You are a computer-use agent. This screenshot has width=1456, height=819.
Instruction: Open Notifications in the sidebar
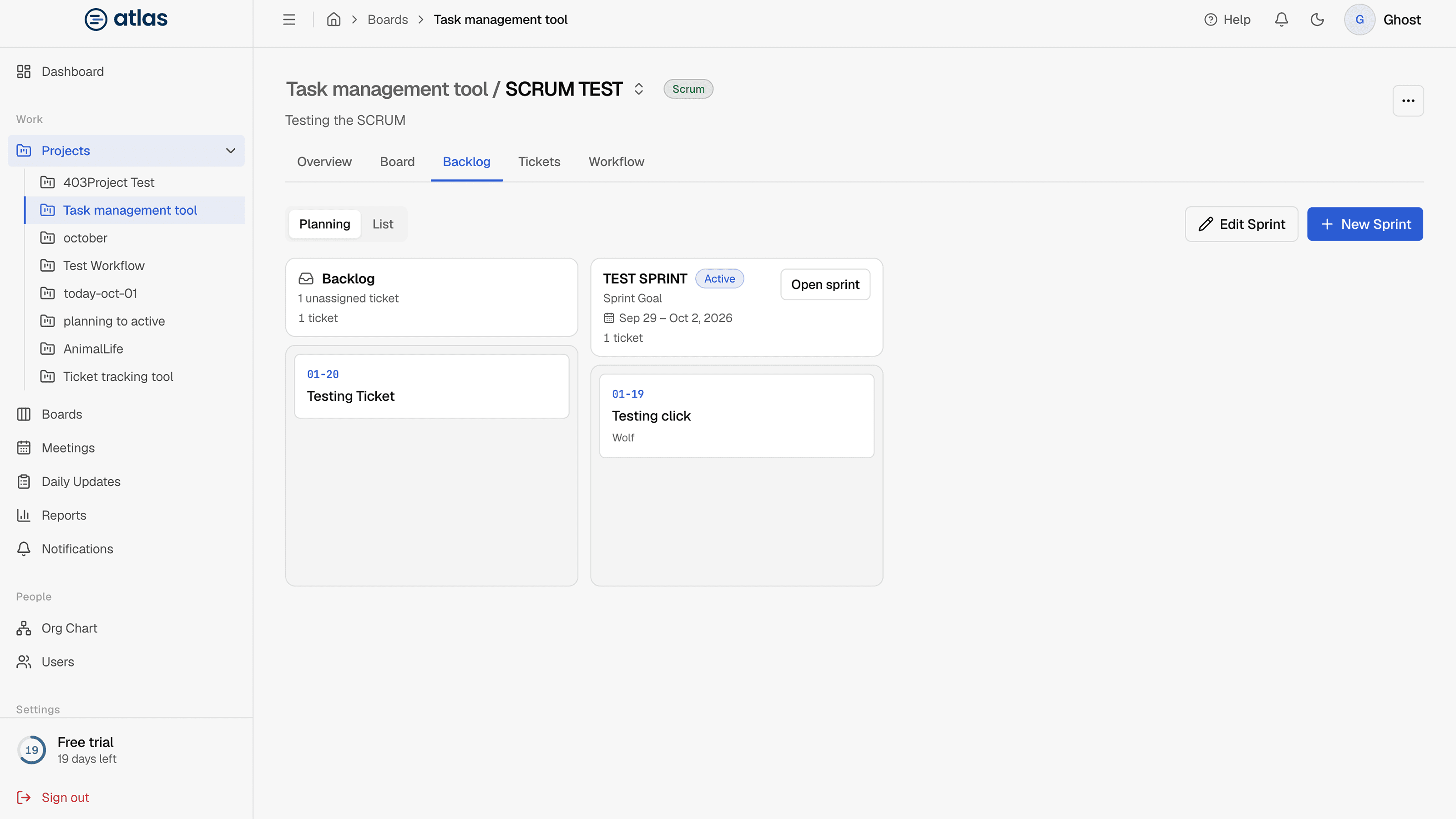coord(126,549)
